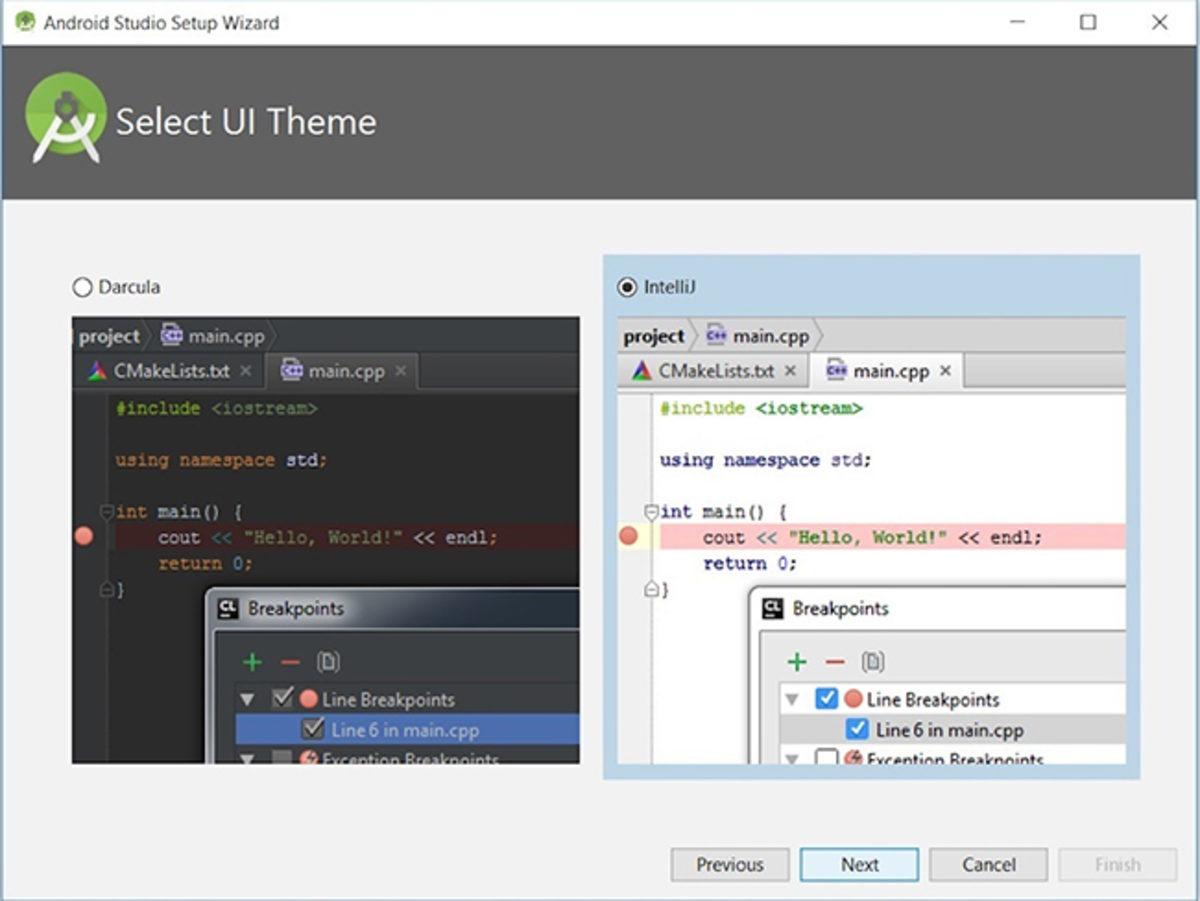Click the C++ icon on IntelliJ main.cpp tab
The height and width of the screenshot is (901, 1200).
point(835,370)
